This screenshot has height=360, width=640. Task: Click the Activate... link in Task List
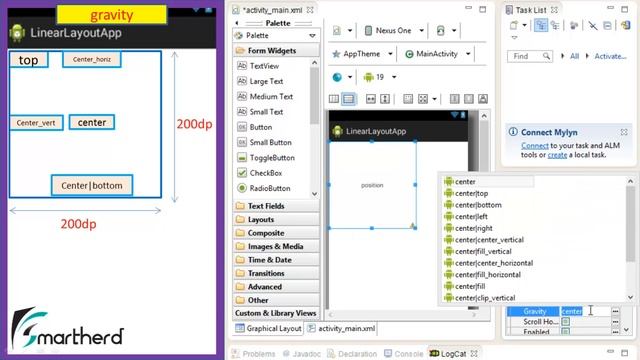pyautogui.click(x=610, y=56)
